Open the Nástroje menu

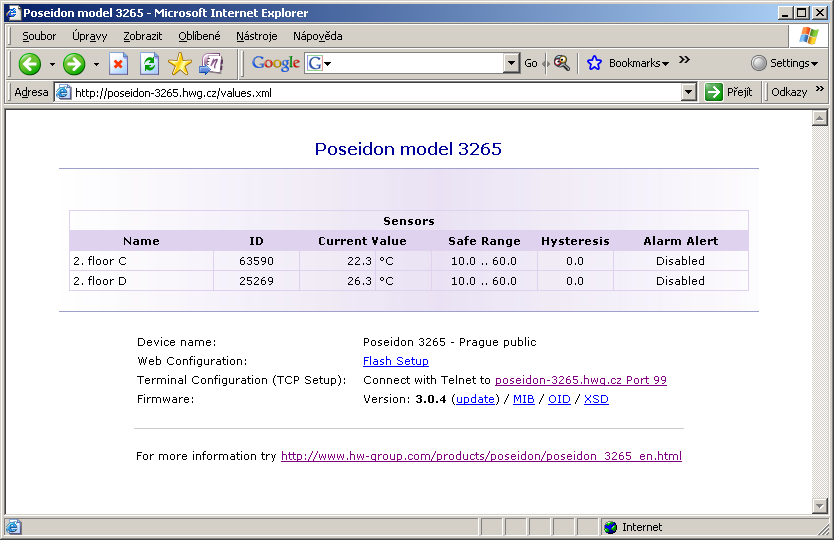coord(256,36)
